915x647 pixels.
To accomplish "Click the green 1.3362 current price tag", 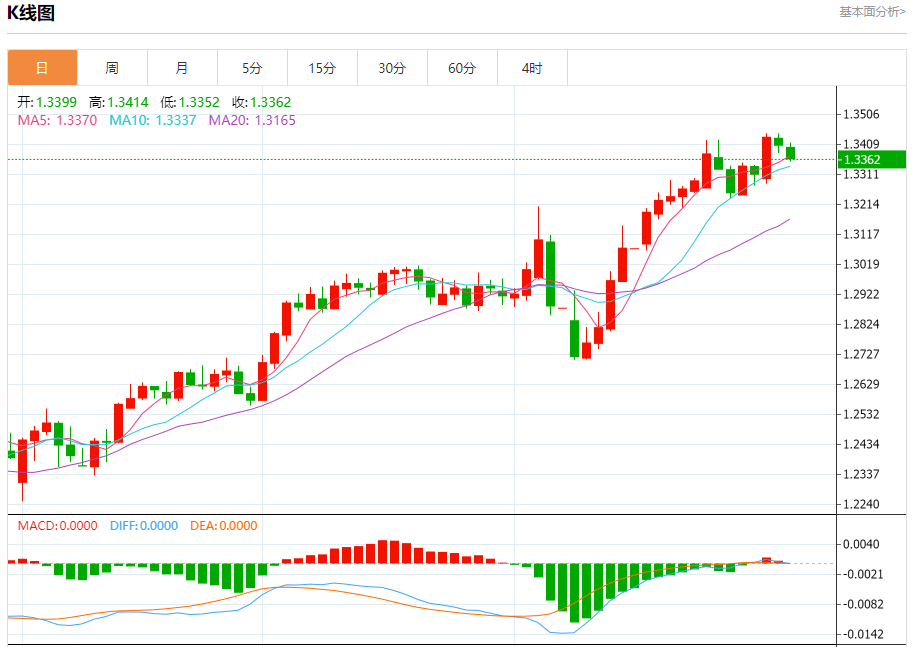I will [872, 159].
